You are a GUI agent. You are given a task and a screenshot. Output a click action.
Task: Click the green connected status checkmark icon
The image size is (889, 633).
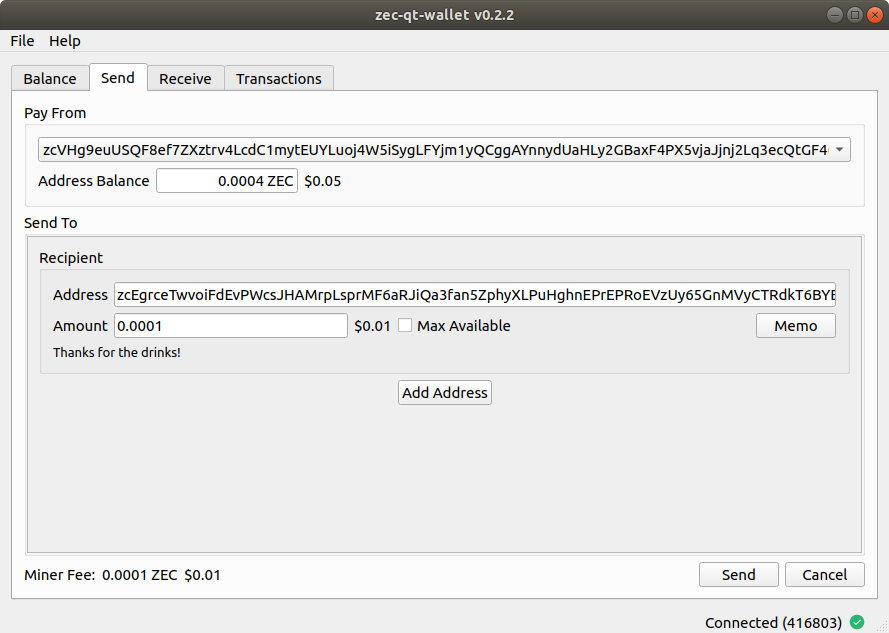pos(857,622)
